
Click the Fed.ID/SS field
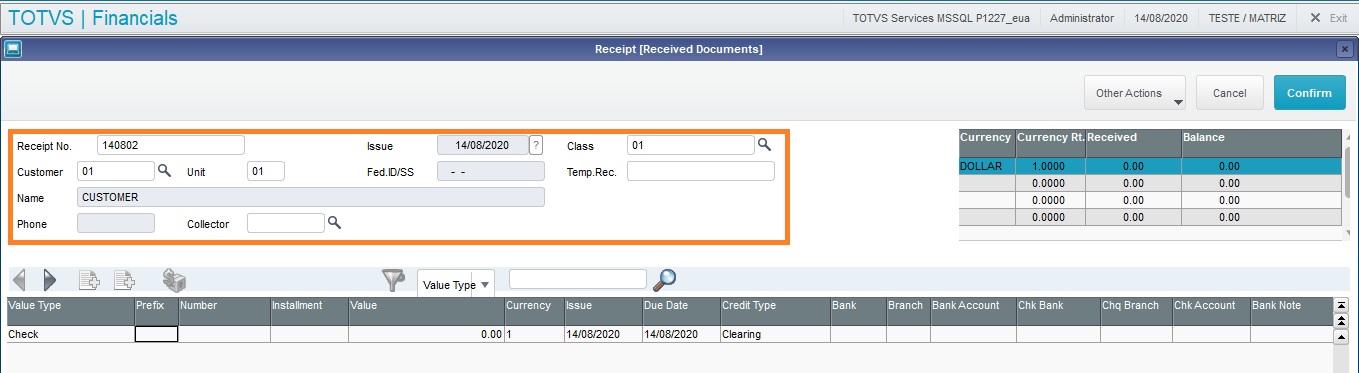[x=491, y=171]
